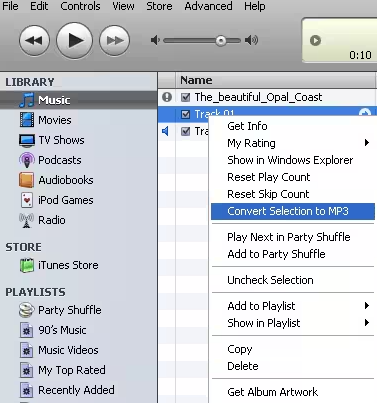Expand the Show in Playlist submenu arrow

[367, 323]
